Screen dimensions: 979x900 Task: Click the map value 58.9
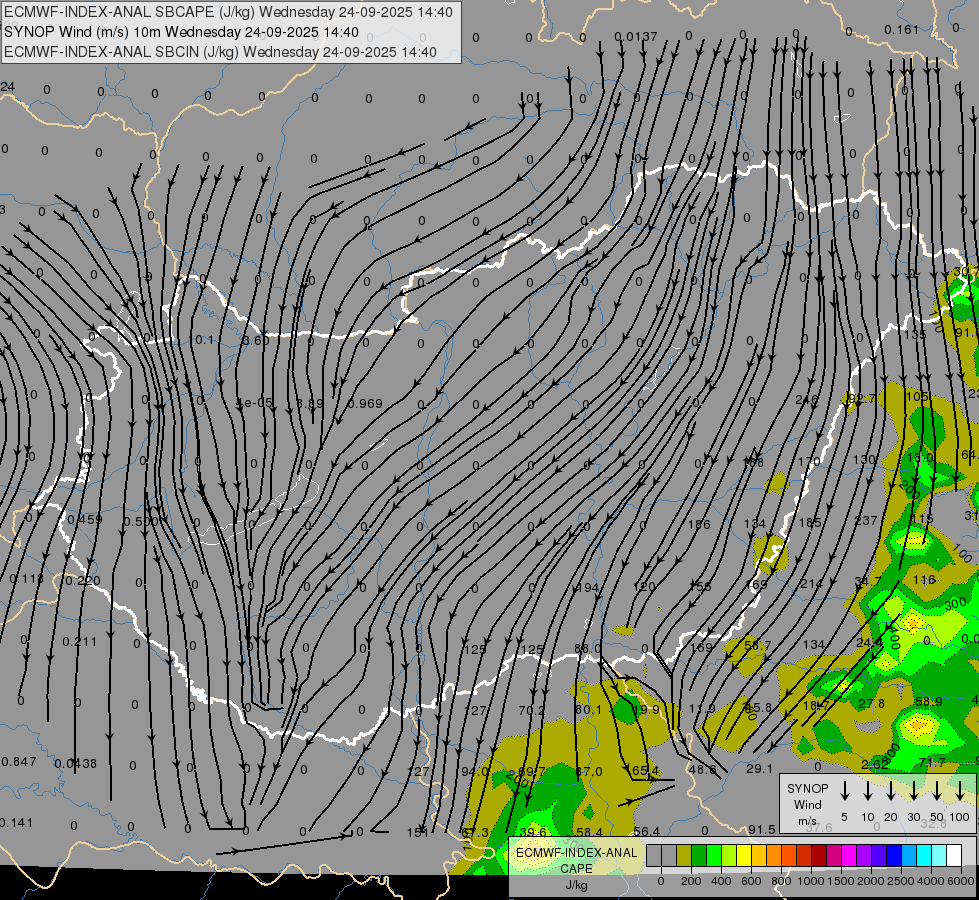pos(928,702)
